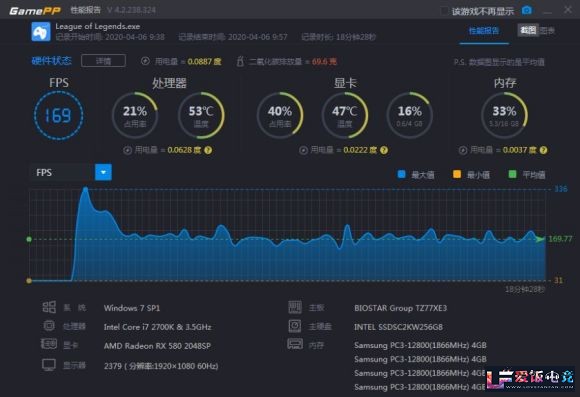Click the green average marker on chart

tap(29, 239)
